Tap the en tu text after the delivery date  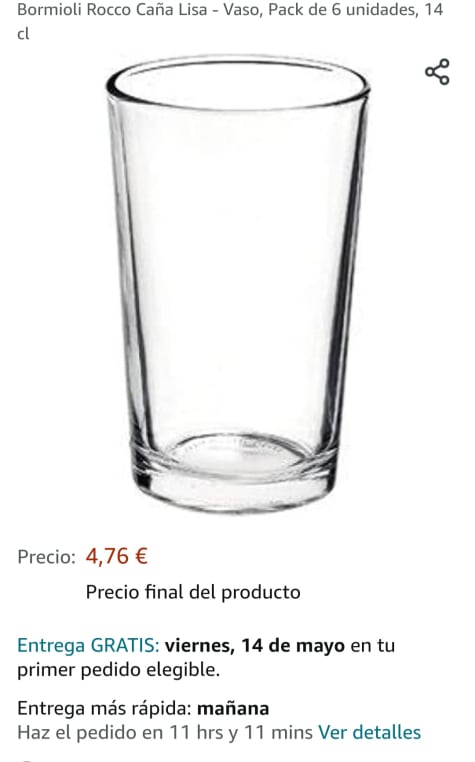(x=372, y=645)
